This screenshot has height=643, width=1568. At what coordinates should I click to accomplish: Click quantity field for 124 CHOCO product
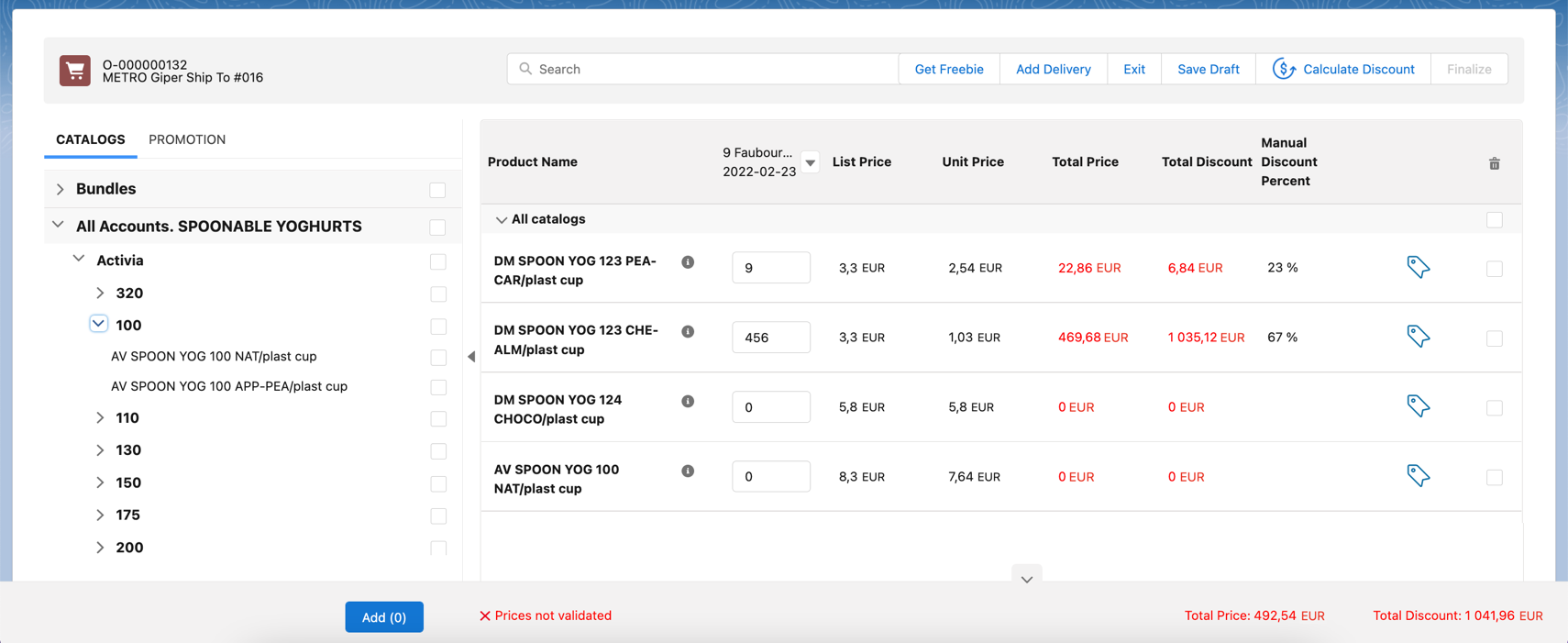pyautogui.click(x=771, y=407)
